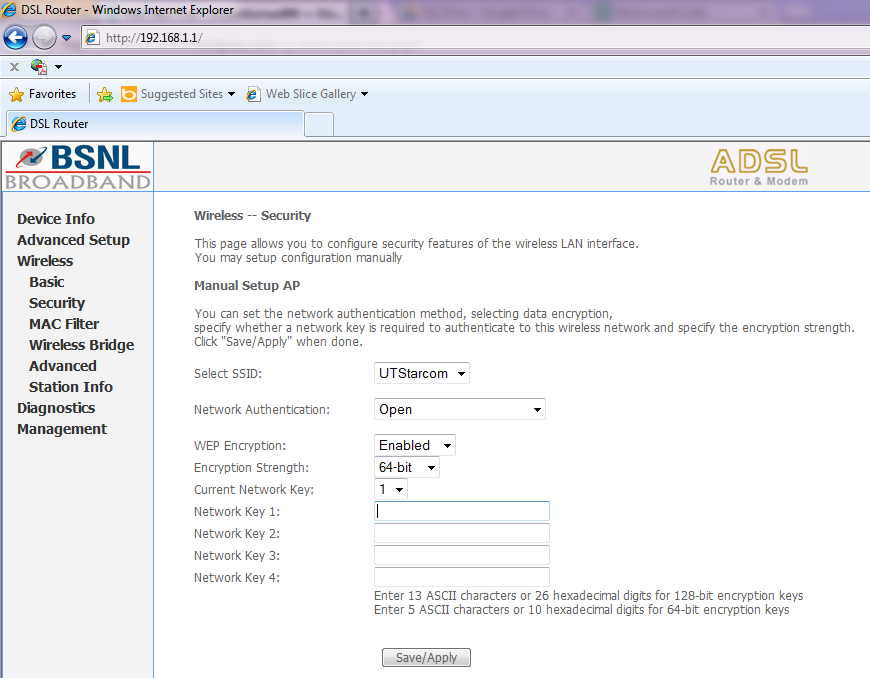Viewport: 870px width, 678px height.
Task: Click the Save/Apply button
Action: (426, 657)
